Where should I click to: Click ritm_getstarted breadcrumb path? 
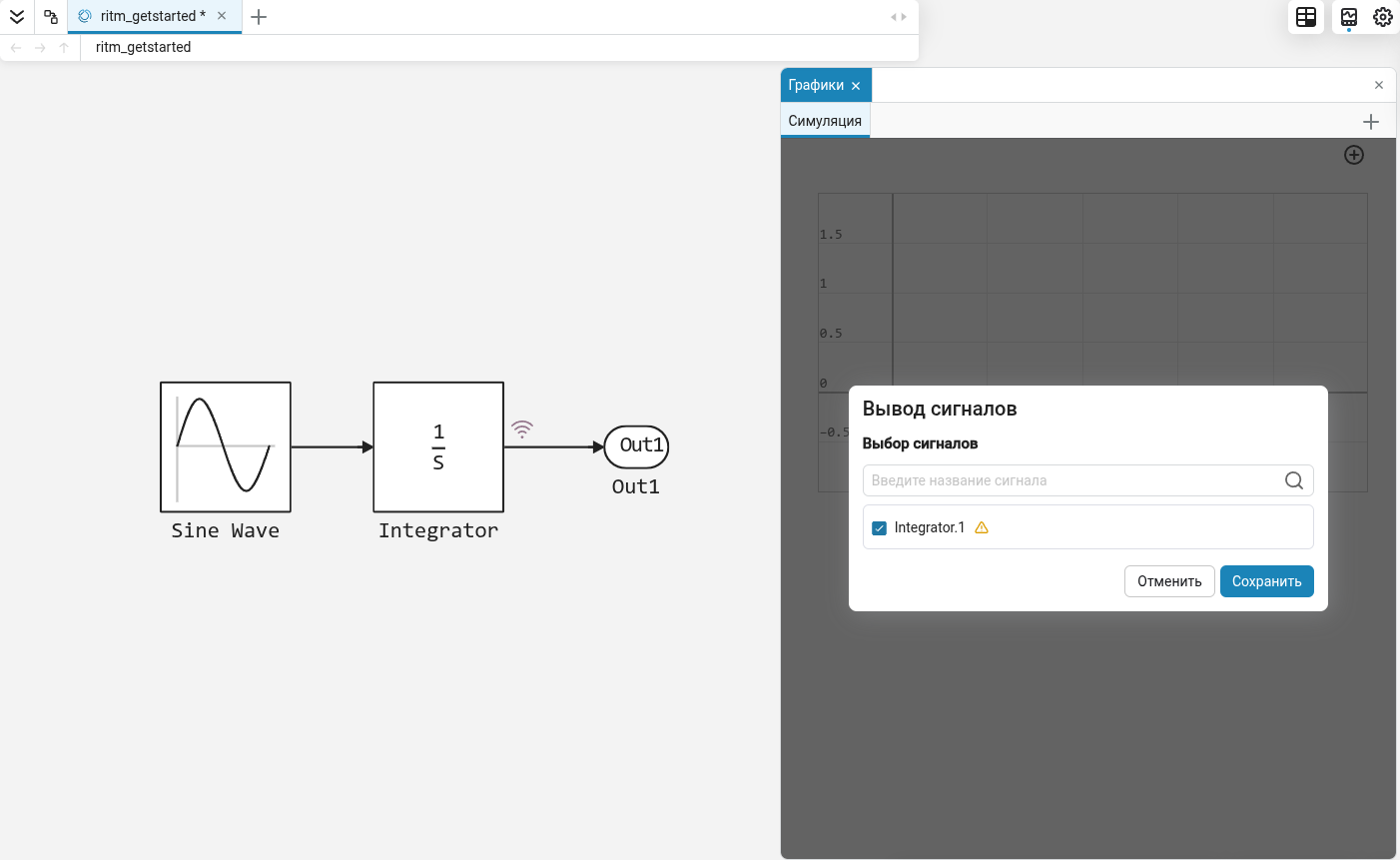pos(143,47)
